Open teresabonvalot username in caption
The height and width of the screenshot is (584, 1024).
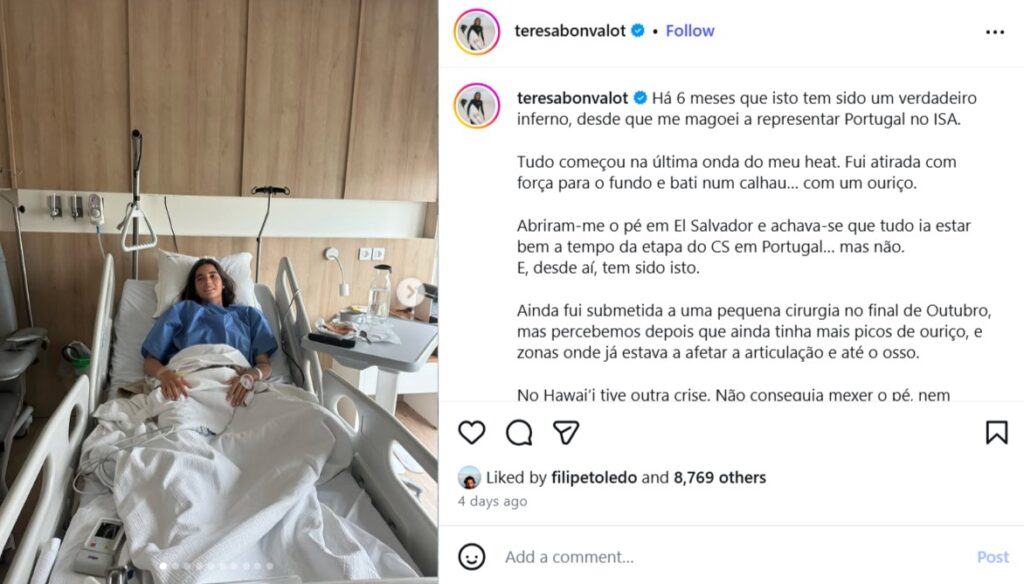(x=572, y=98)
